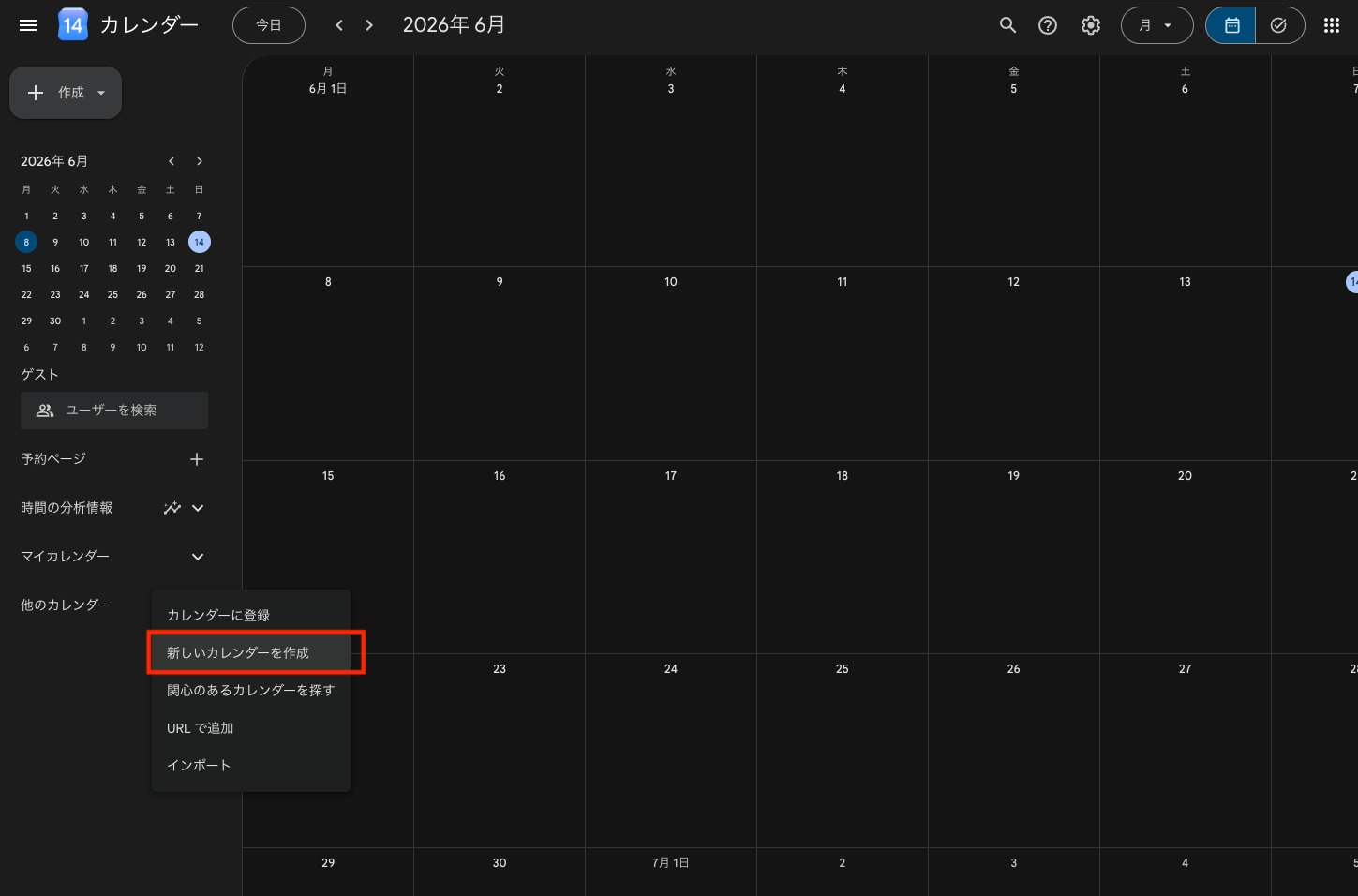Click the 予約ページ label
Image resolution: width=1358 pixels, height=896 pixels.
pyautogui.click(x=53, y=459)
